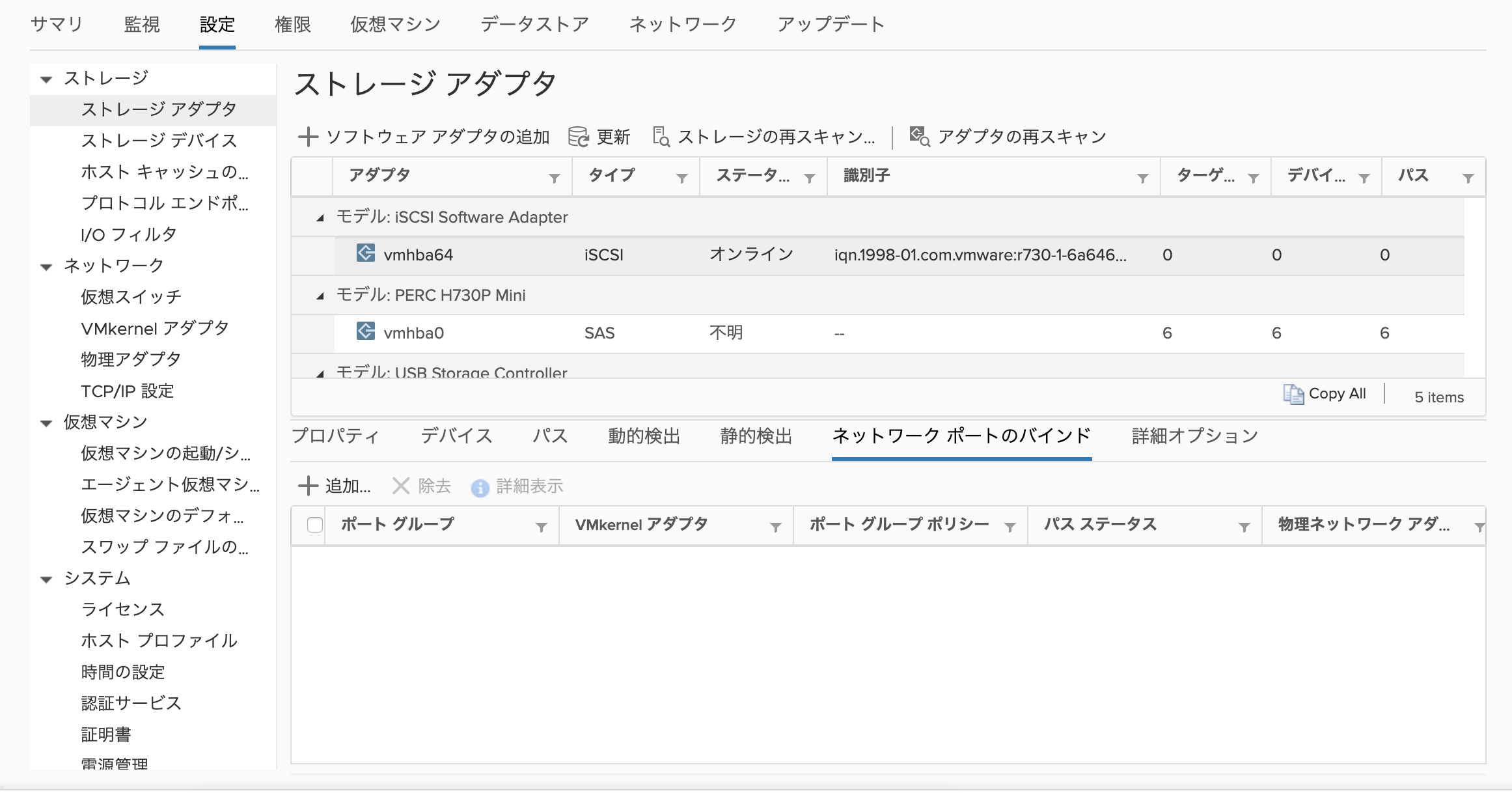Collapse the ネットワーク section in sidebar

click(x=46, y=267)
